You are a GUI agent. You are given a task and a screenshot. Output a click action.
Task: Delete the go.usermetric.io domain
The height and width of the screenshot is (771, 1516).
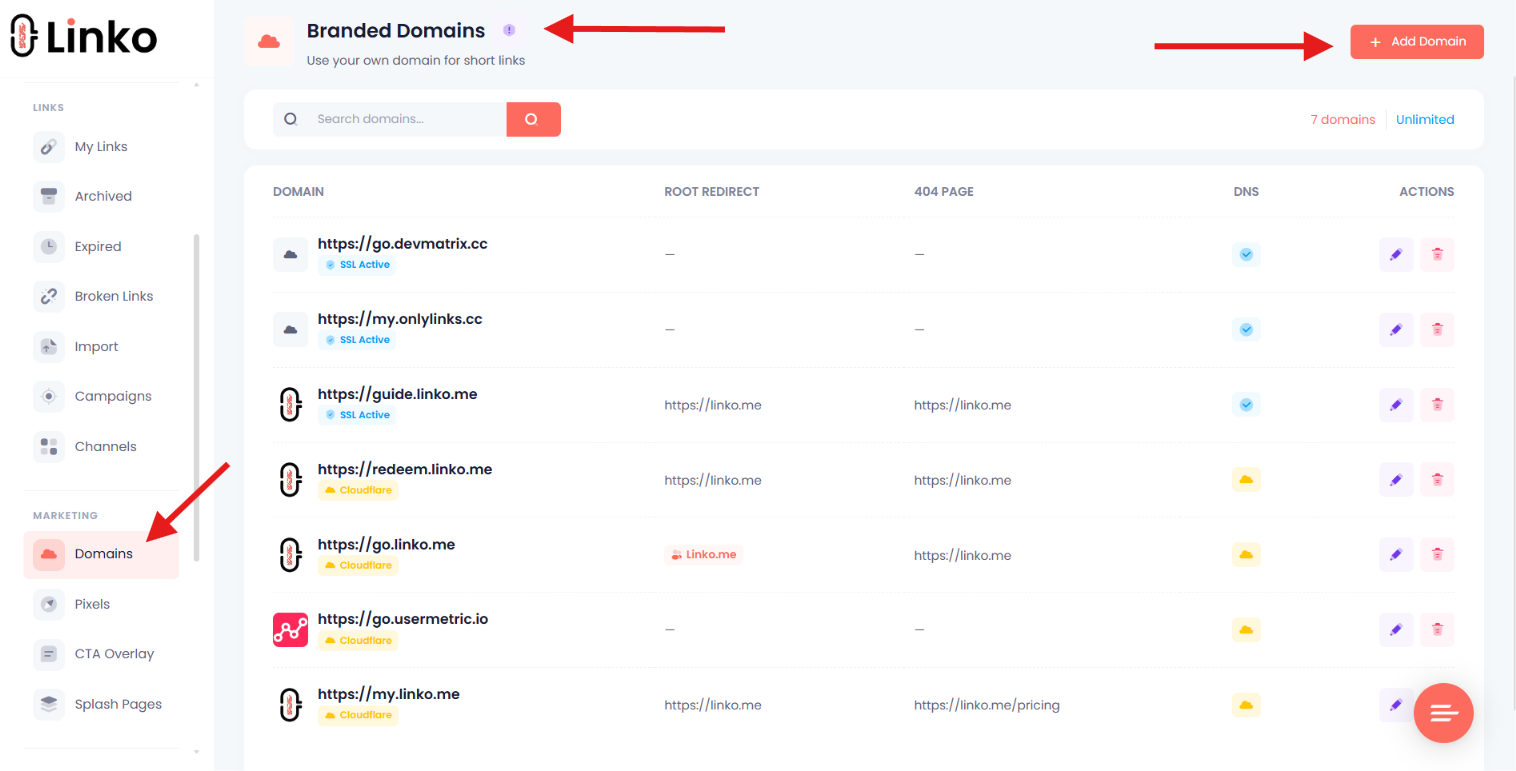[1437, 630]
